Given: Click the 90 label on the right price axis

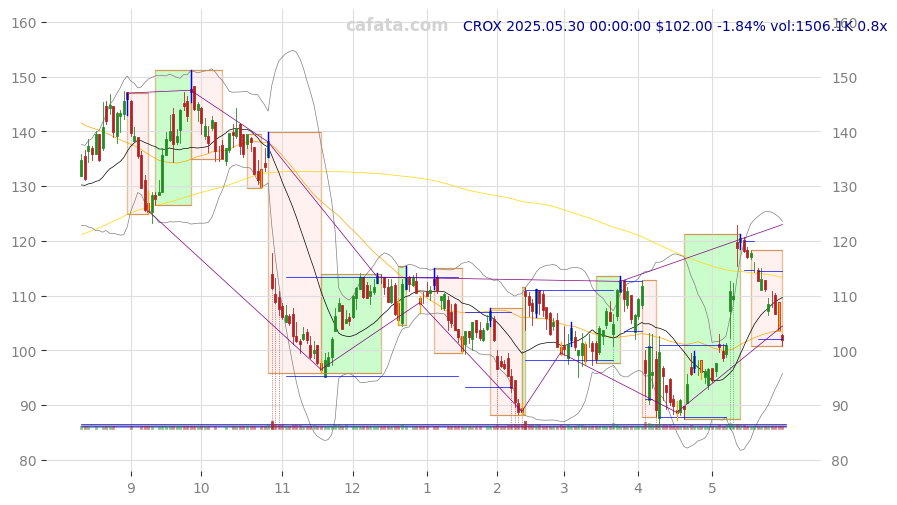Looking at the screenshot, I should 840,407.
